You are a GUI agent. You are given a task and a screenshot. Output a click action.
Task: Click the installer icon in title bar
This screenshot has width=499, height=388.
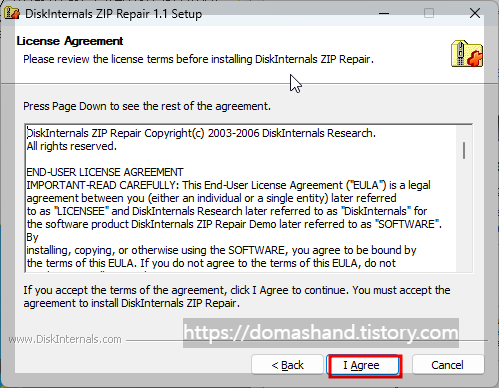12,13
